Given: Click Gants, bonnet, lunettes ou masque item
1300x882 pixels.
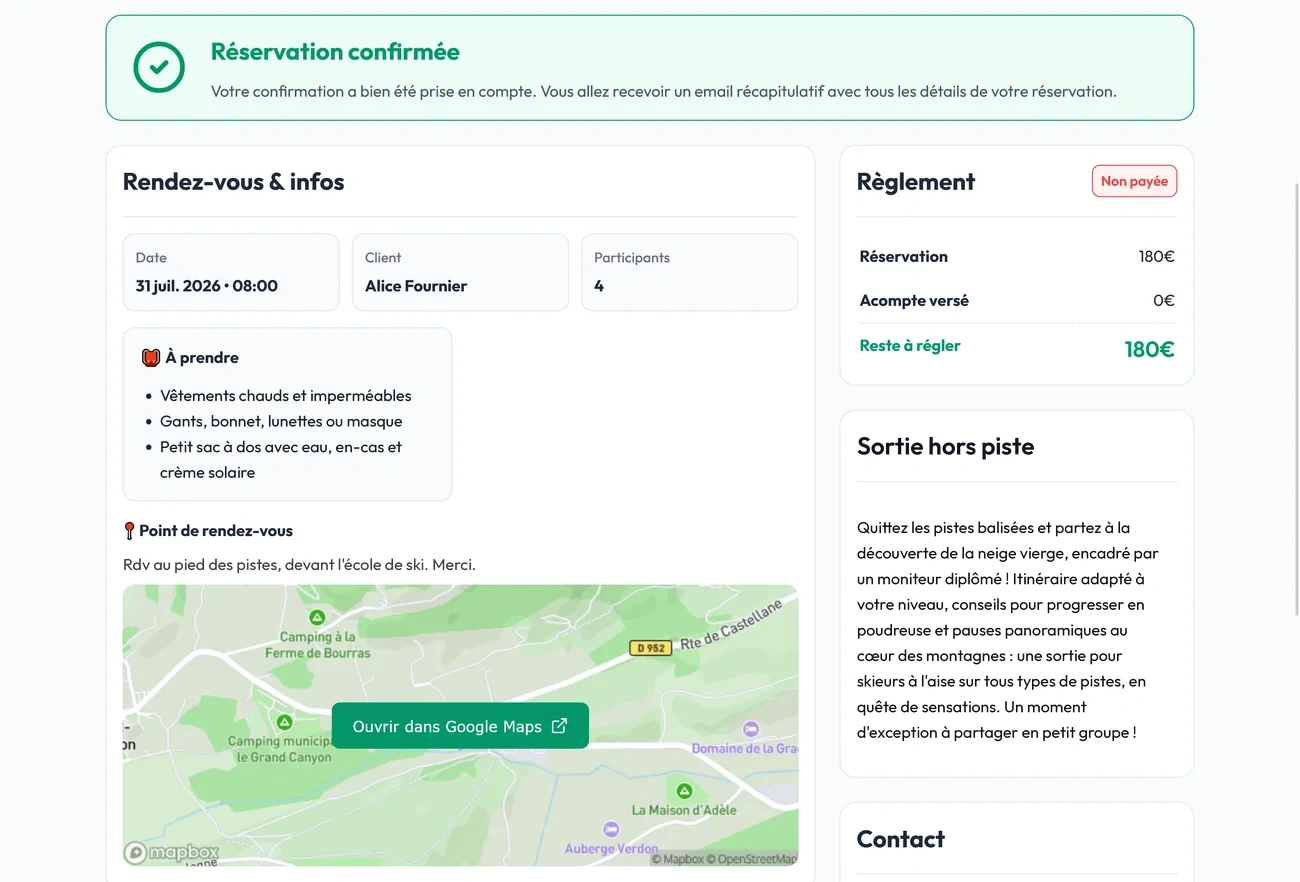Looking at the screenshot, I should pos(281,422).
